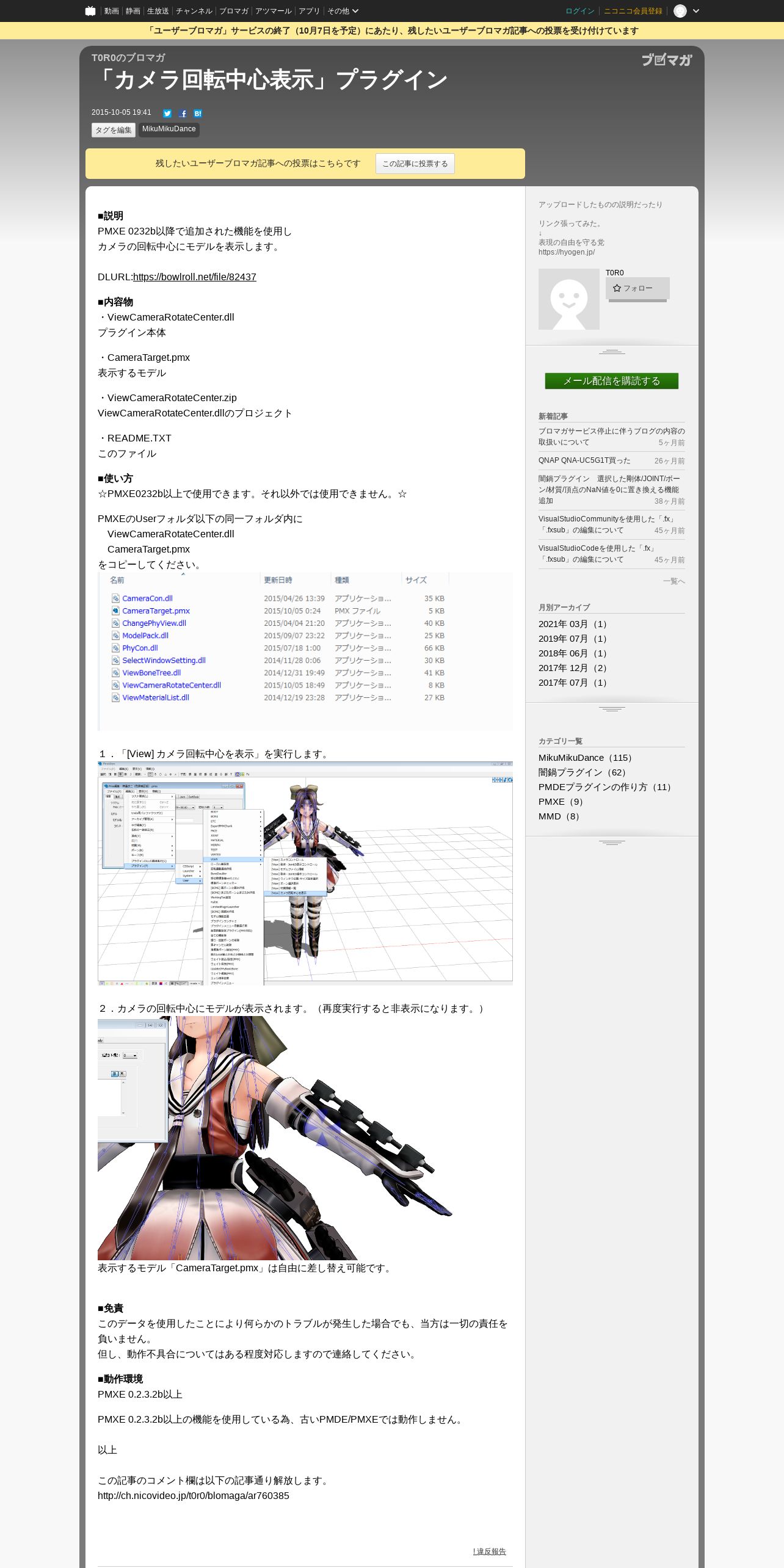Open PMDEプラグインの作り方 category
Screen dimensions: 784x1568
(x=607, y=787)
